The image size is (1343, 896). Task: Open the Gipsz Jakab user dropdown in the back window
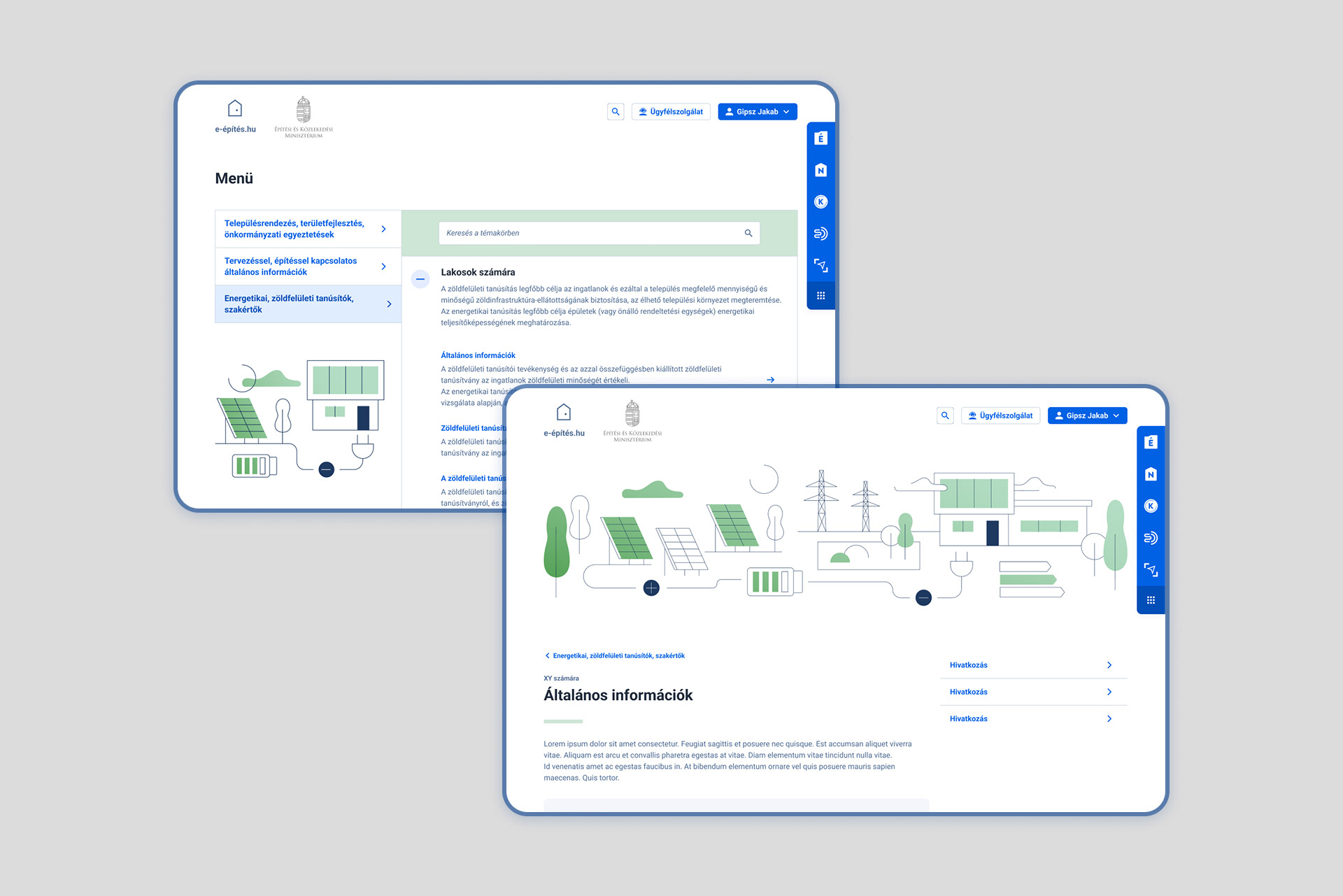click(758, 112)
